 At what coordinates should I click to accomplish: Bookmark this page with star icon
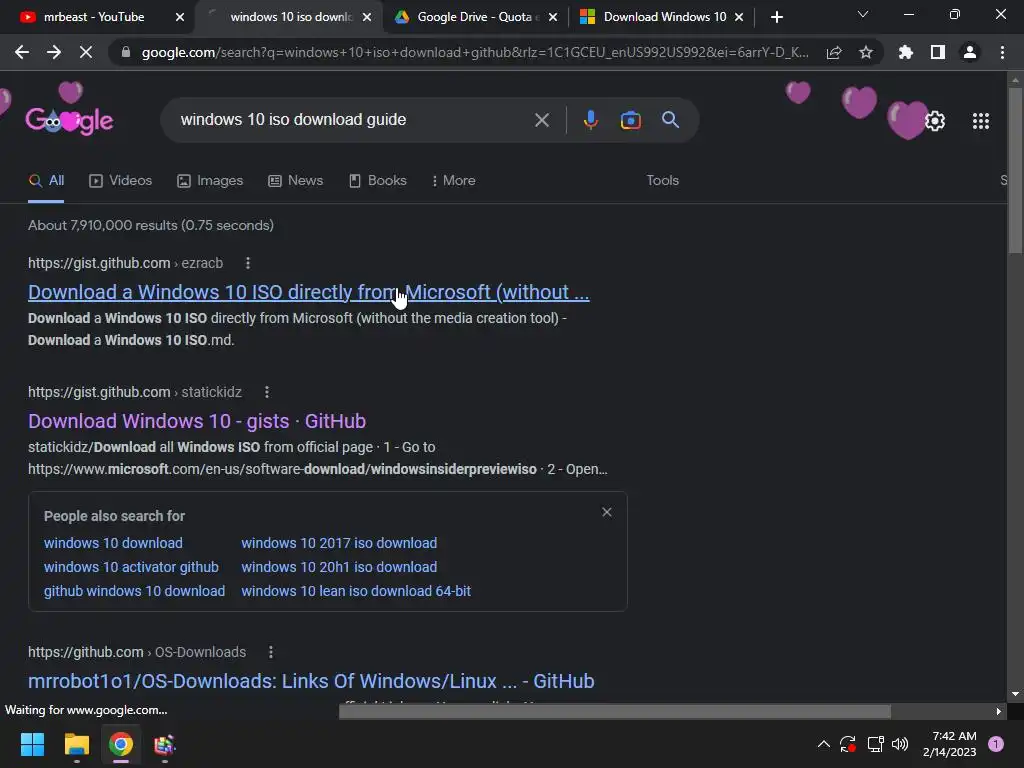coord(866,52)
